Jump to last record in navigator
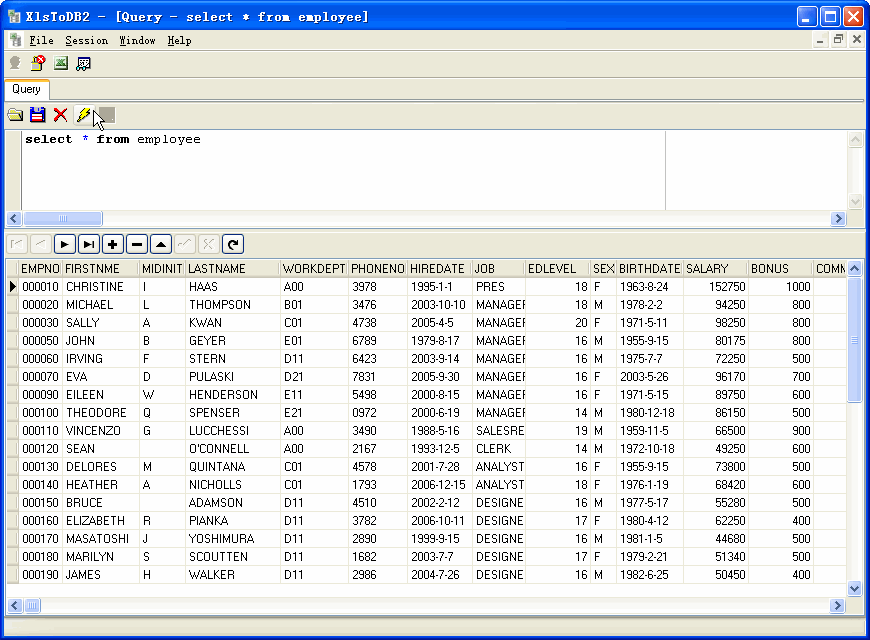 89,244
